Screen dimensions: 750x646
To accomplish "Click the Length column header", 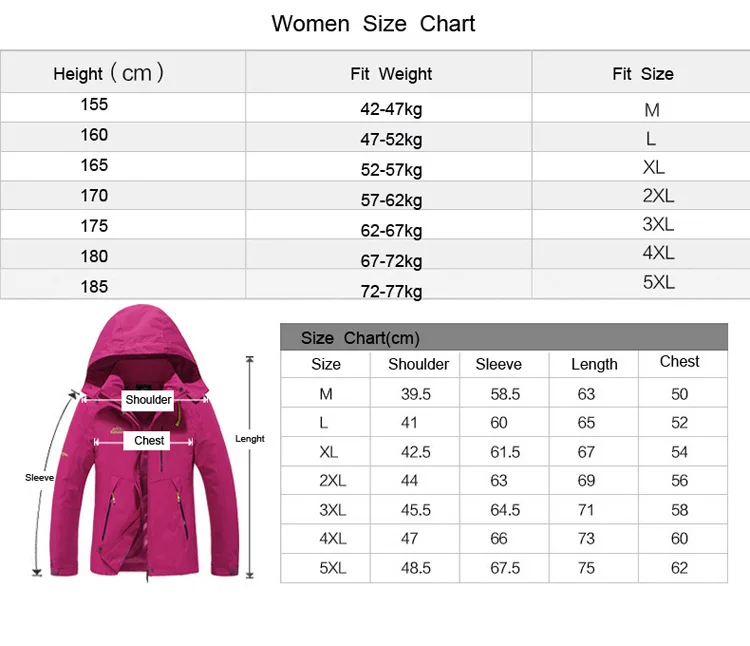I will (x=594, y=365).
